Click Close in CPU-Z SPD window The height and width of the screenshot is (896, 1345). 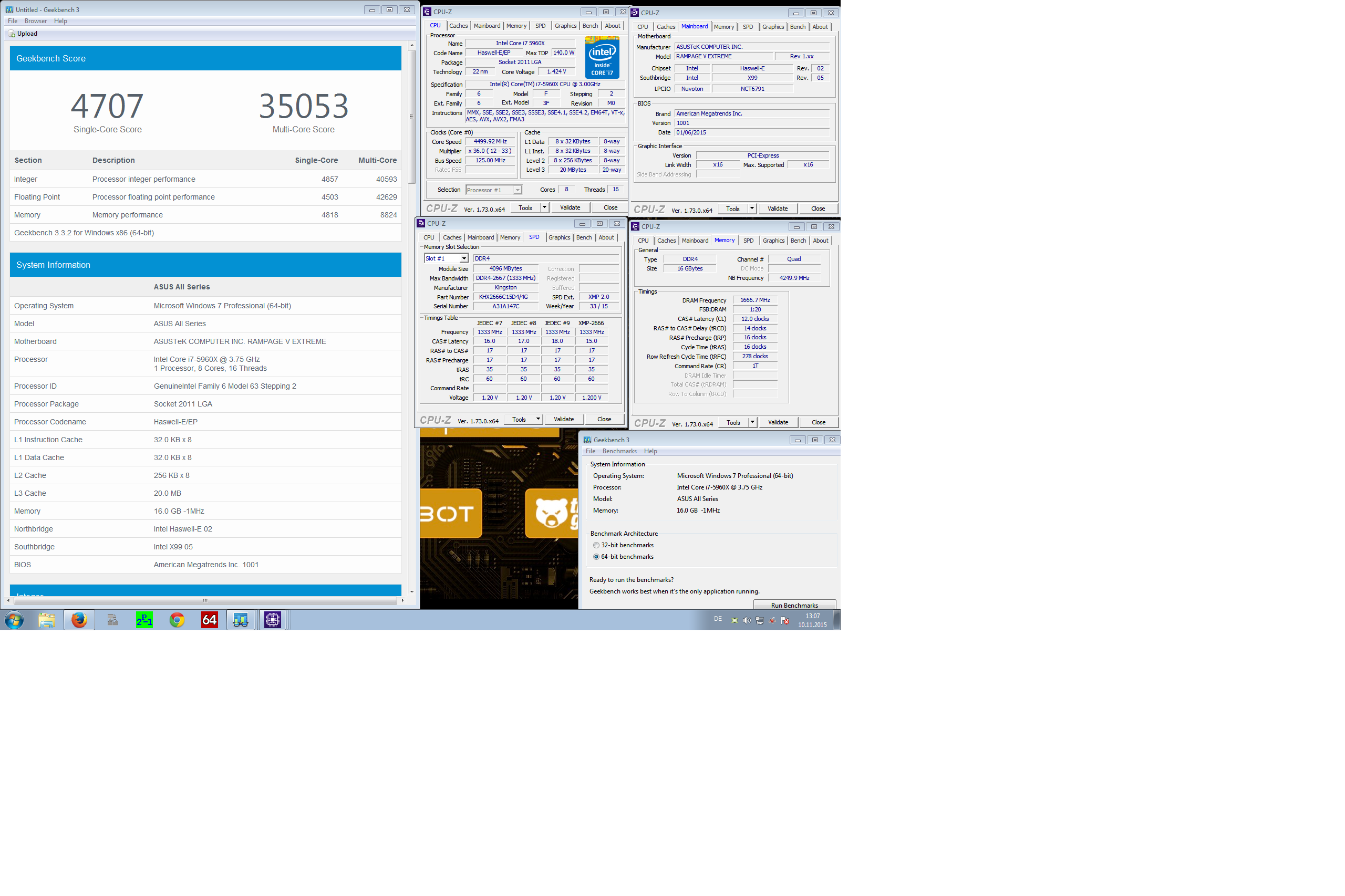[604, 419]
